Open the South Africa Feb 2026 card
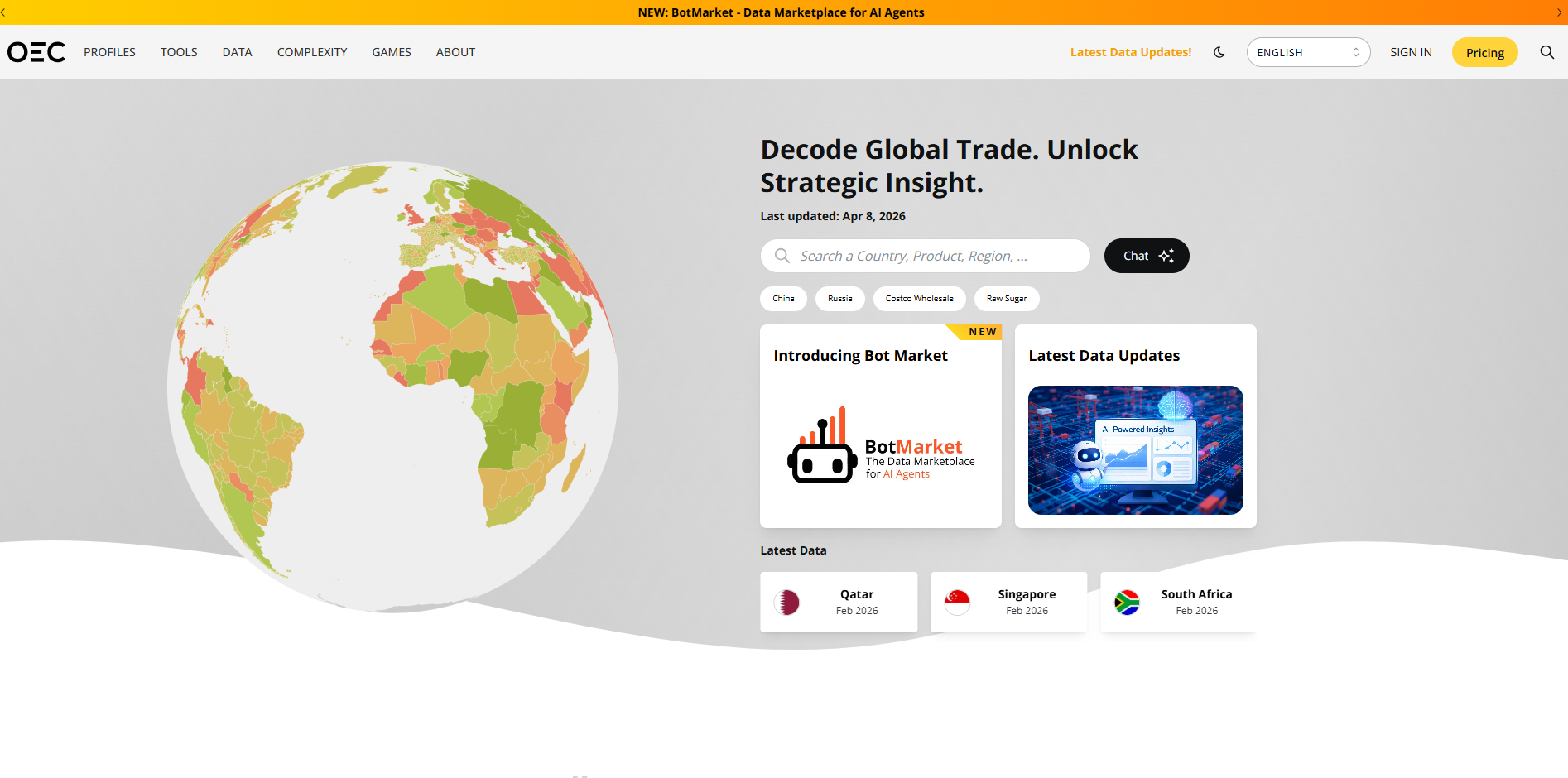The height and width of the screenshot is (778, 1568). point(1179,603)
